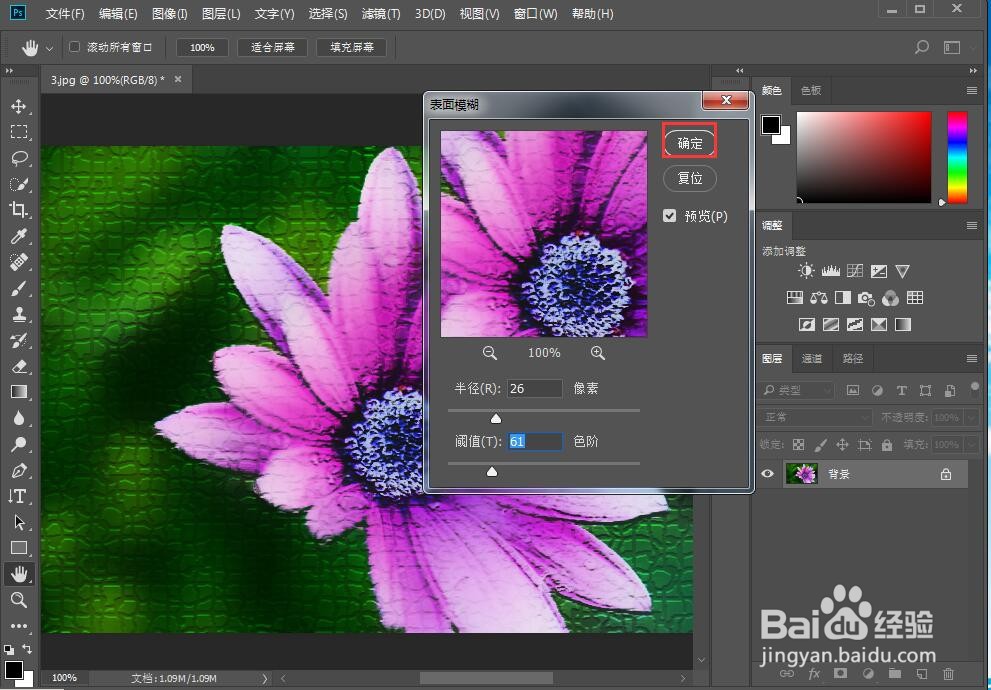This screenshot has width=991, height=690.
Task: Open the Hand tool preset dropdown
Action: tap(49, 48)
